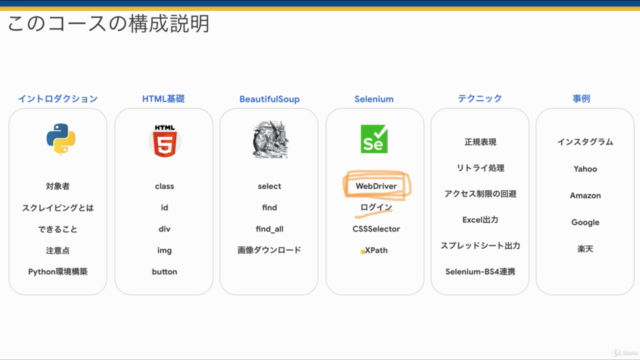Click Excel出力 item
Viewport: 640px width, 360px height.
pyautogui.click(x=480, y=220)
